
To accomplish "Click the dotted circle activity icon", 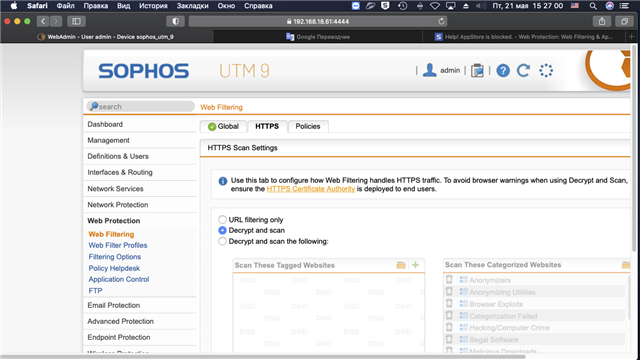I will 546,71.
